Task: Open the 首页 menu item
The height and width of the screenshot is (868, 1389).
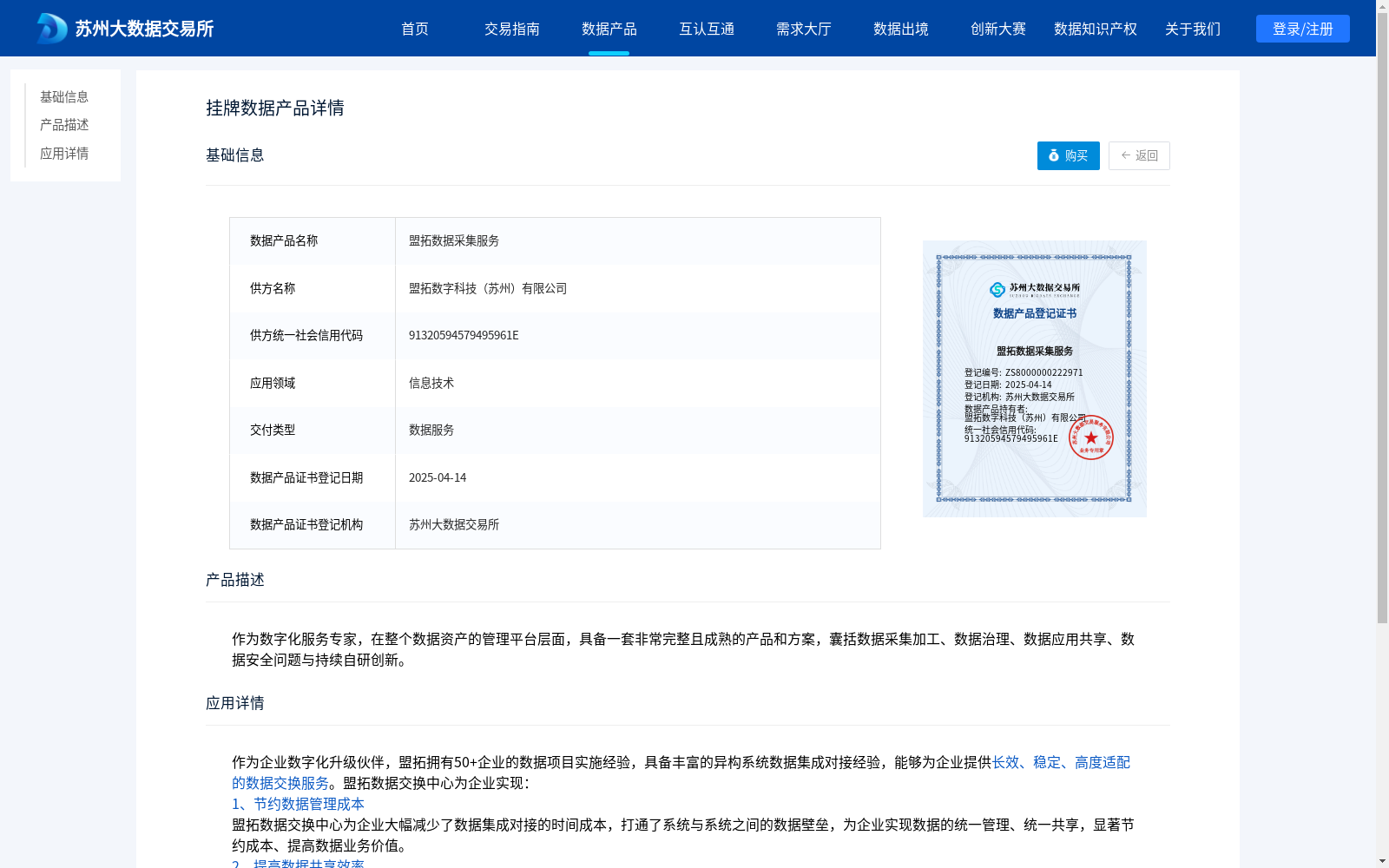Action: click(415, 29)
